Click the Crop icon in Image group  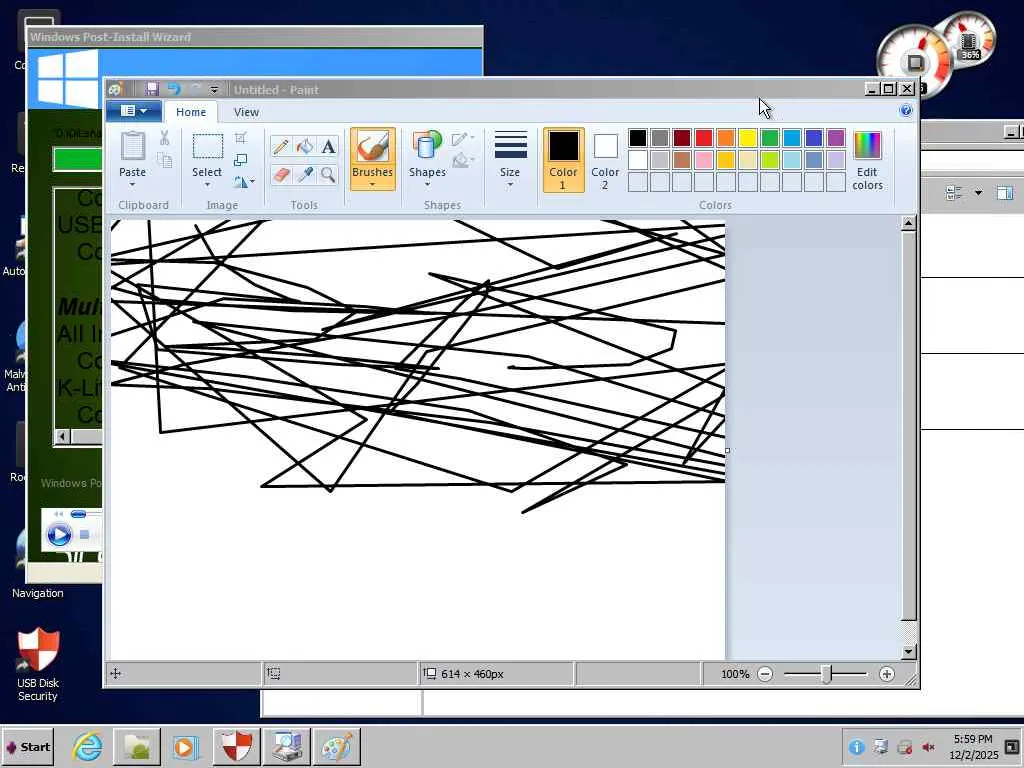coord(240,138)
